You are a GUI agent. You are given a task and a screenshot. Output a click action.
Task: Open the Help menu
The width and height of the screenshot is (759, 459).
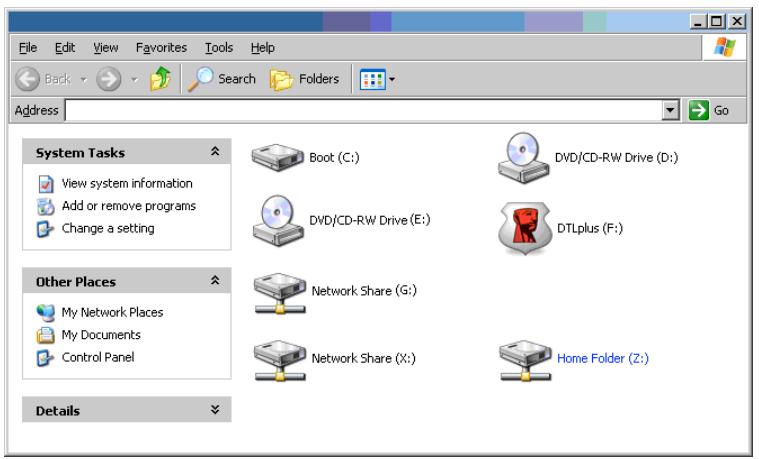(x=262, y=47)
